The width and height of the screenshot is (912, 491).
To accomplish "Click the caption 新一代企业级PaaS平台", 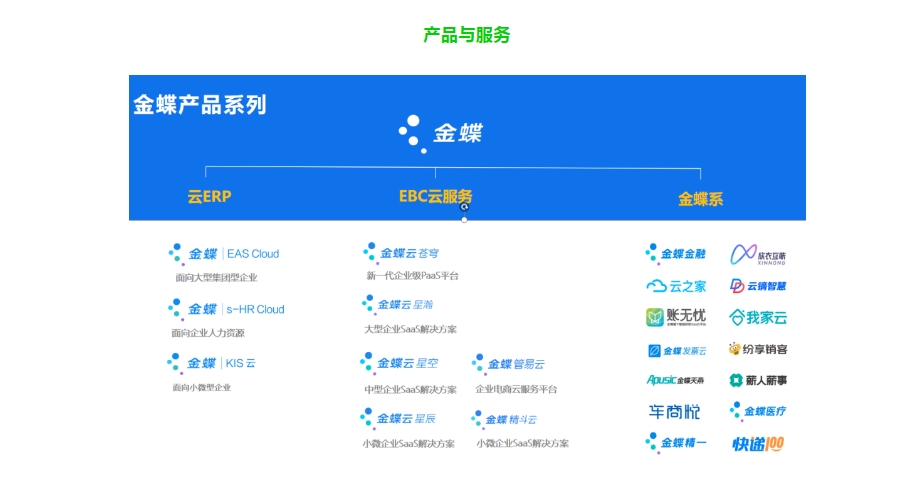I will pyautogui.click(x=412, y=276).
